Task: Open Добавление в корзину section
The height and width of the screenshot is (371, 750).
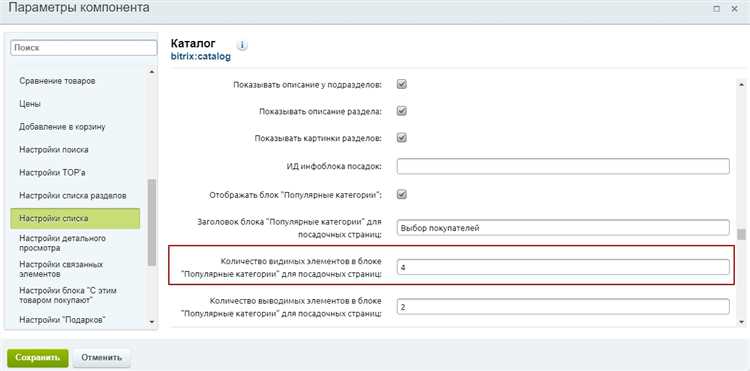Action: [x=62, y=127]
